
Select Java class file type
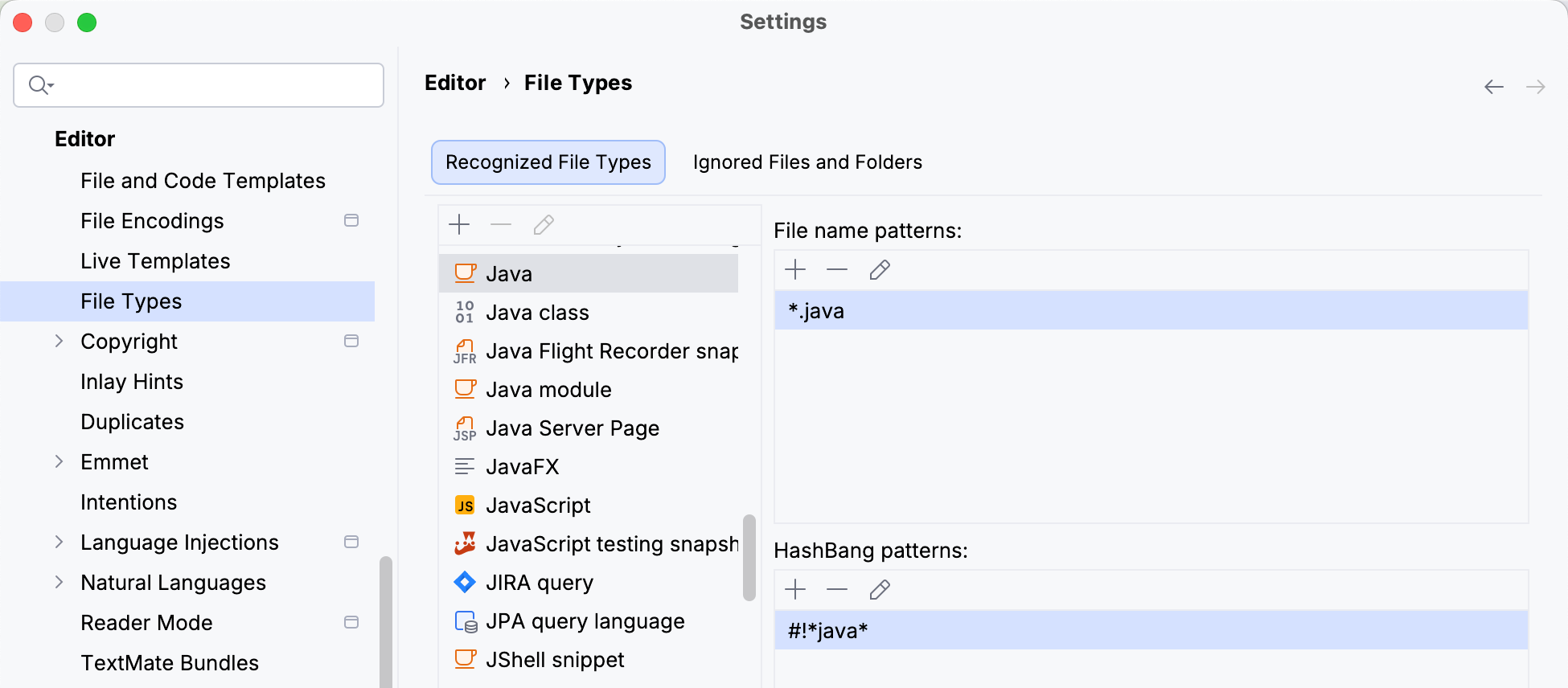tap(589, 312)
